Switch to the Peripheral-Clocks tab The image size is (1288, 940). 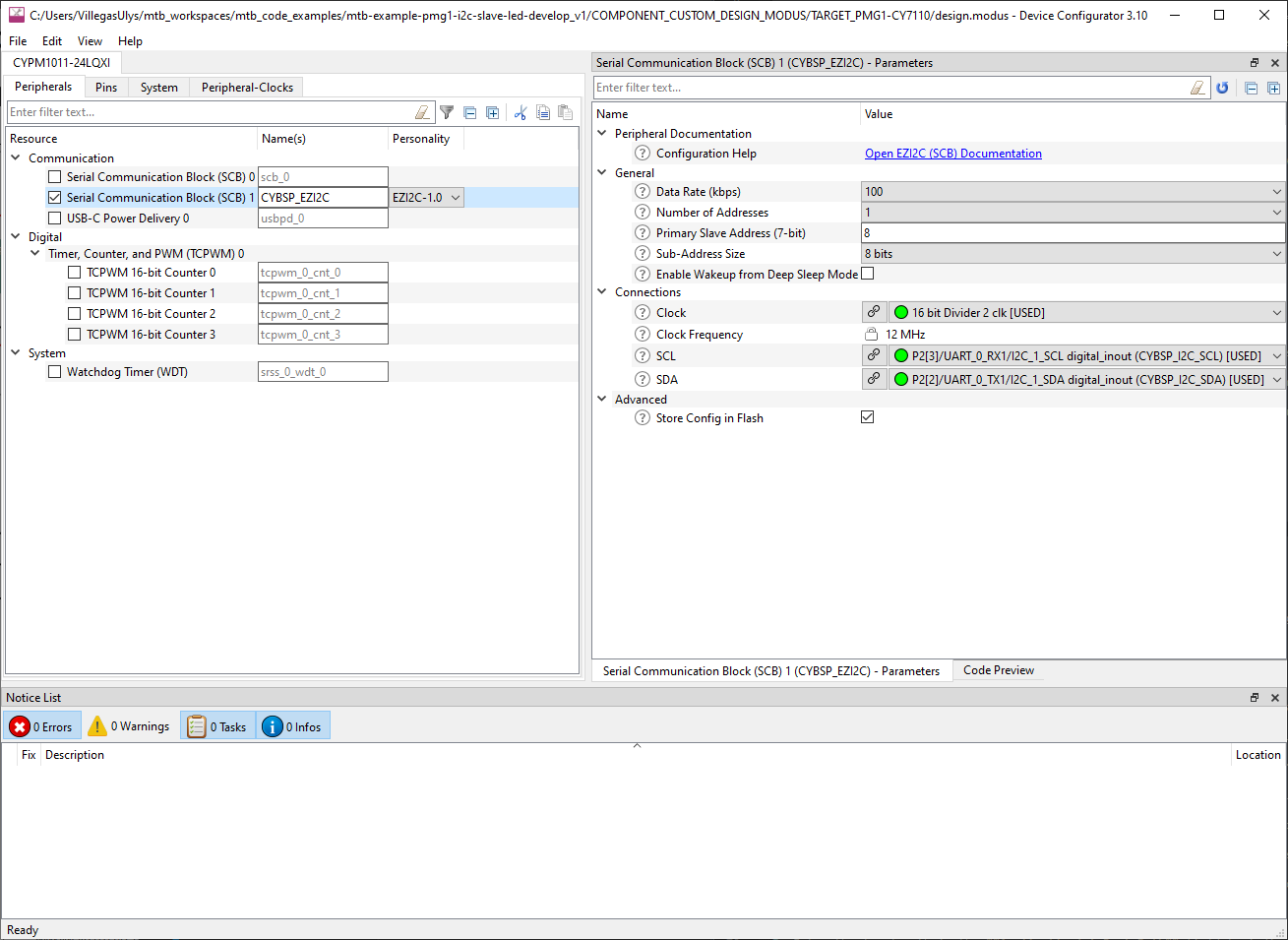click(247, 88)
